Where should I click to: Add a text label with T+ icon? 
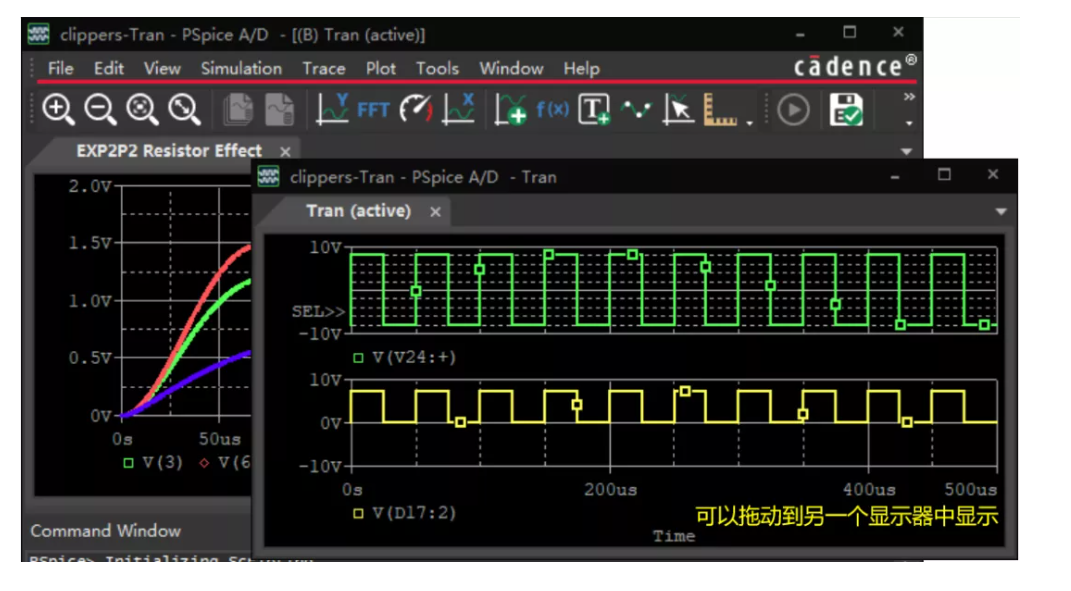point(594,109)
